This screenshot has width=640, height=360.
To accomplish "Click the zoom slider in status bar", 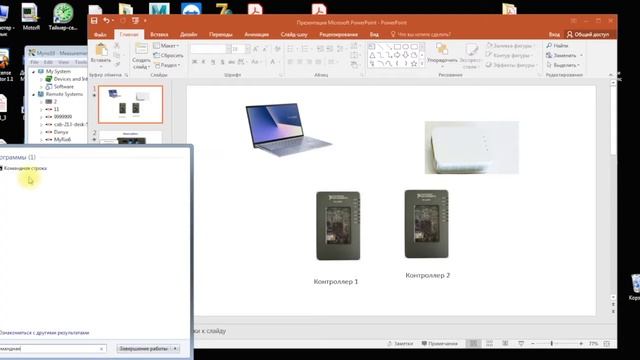I will [557, 344].
